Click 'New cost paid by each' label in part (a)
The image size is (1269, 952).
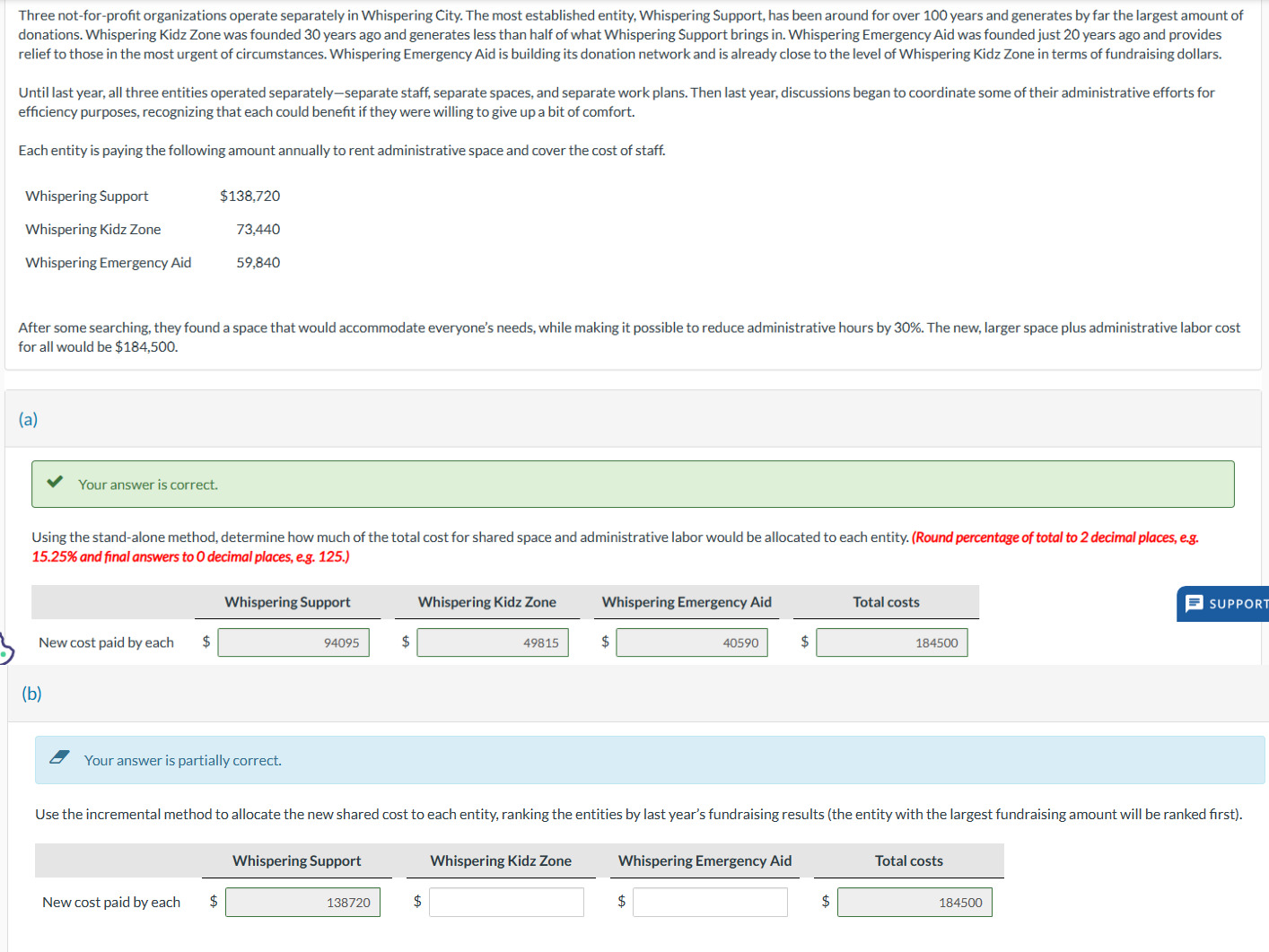106,642
